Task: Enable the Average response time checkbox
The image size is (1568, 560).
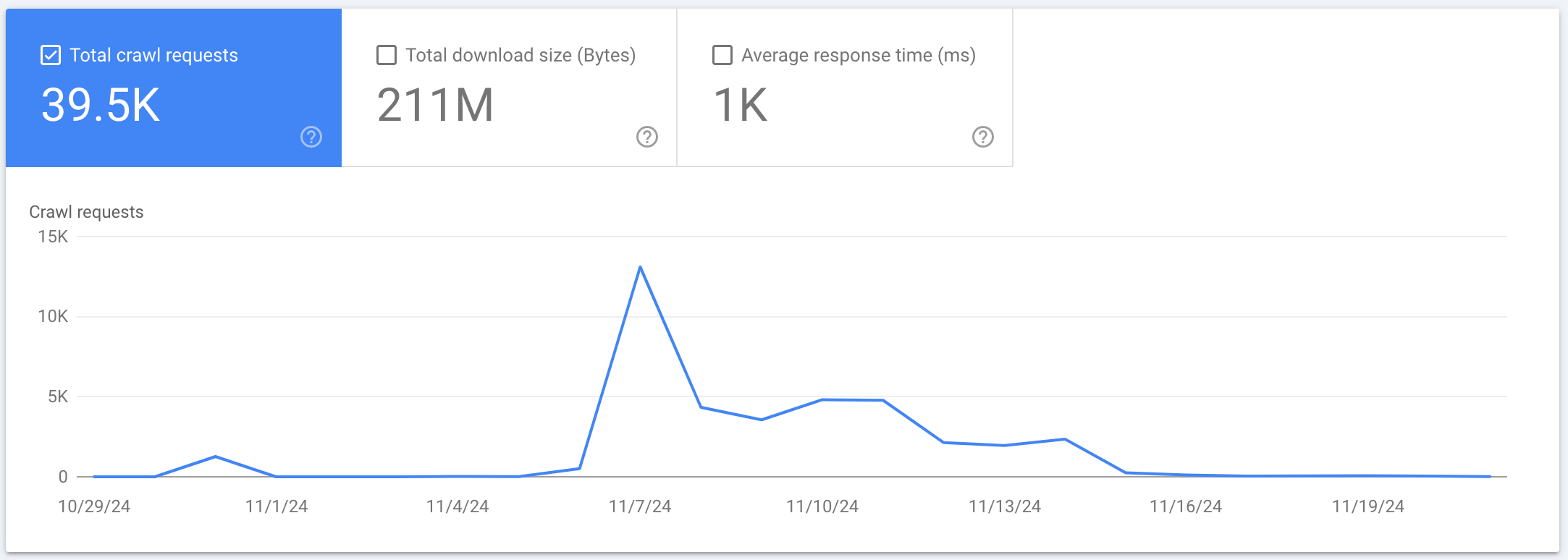Action: (722, 55)
